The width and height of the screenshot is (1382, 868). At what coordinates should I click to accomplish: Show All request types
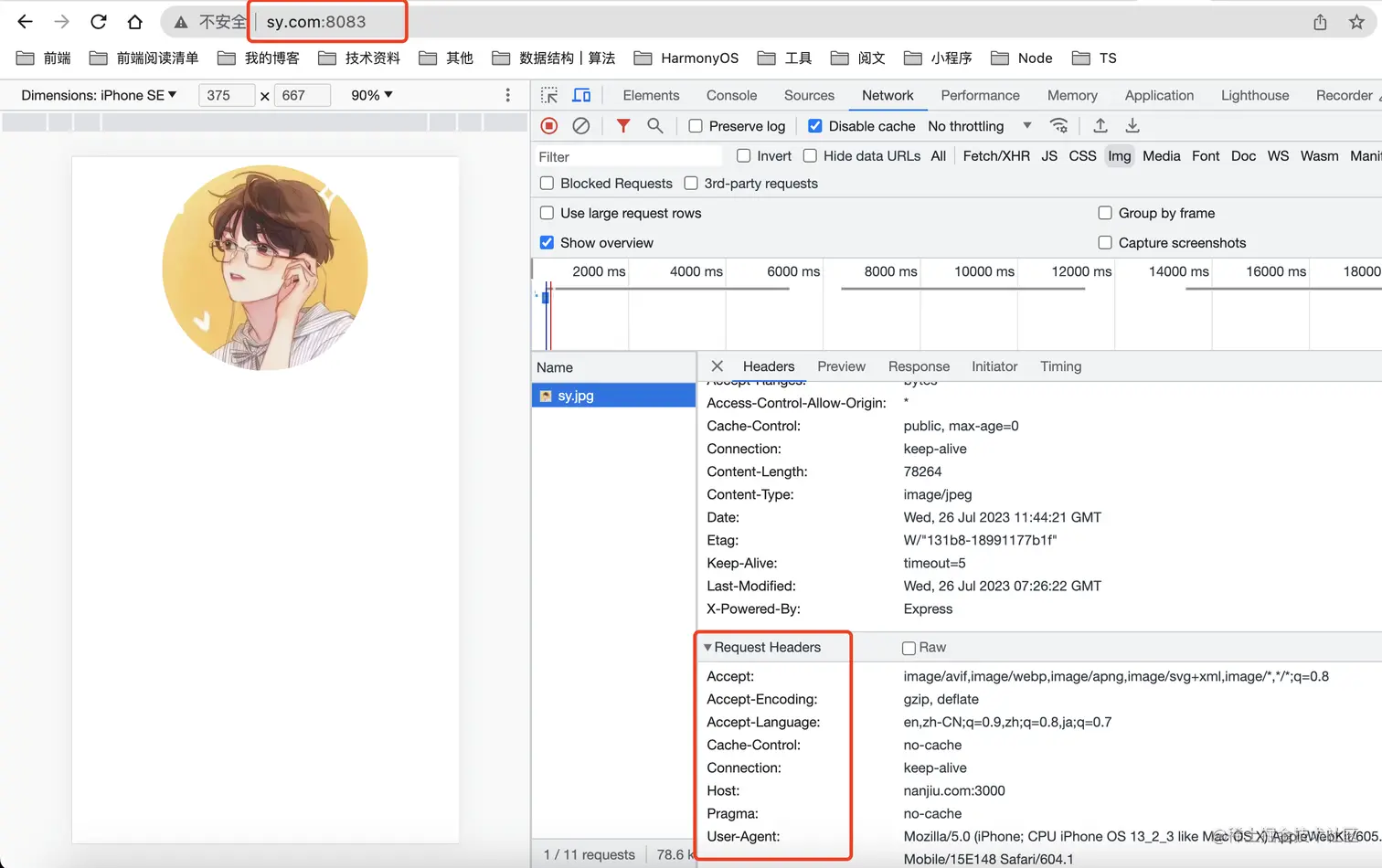[938, 156]
